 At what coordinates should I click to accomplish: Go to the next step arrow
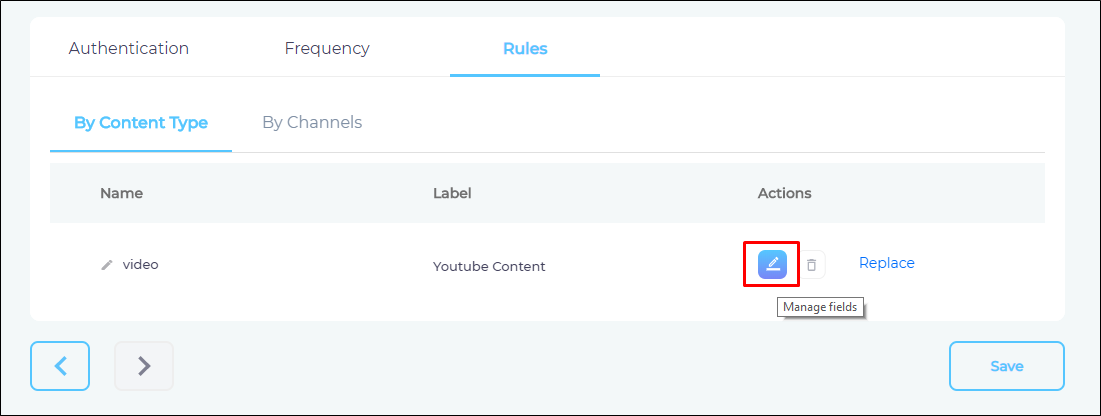click(x=144, y=366)
